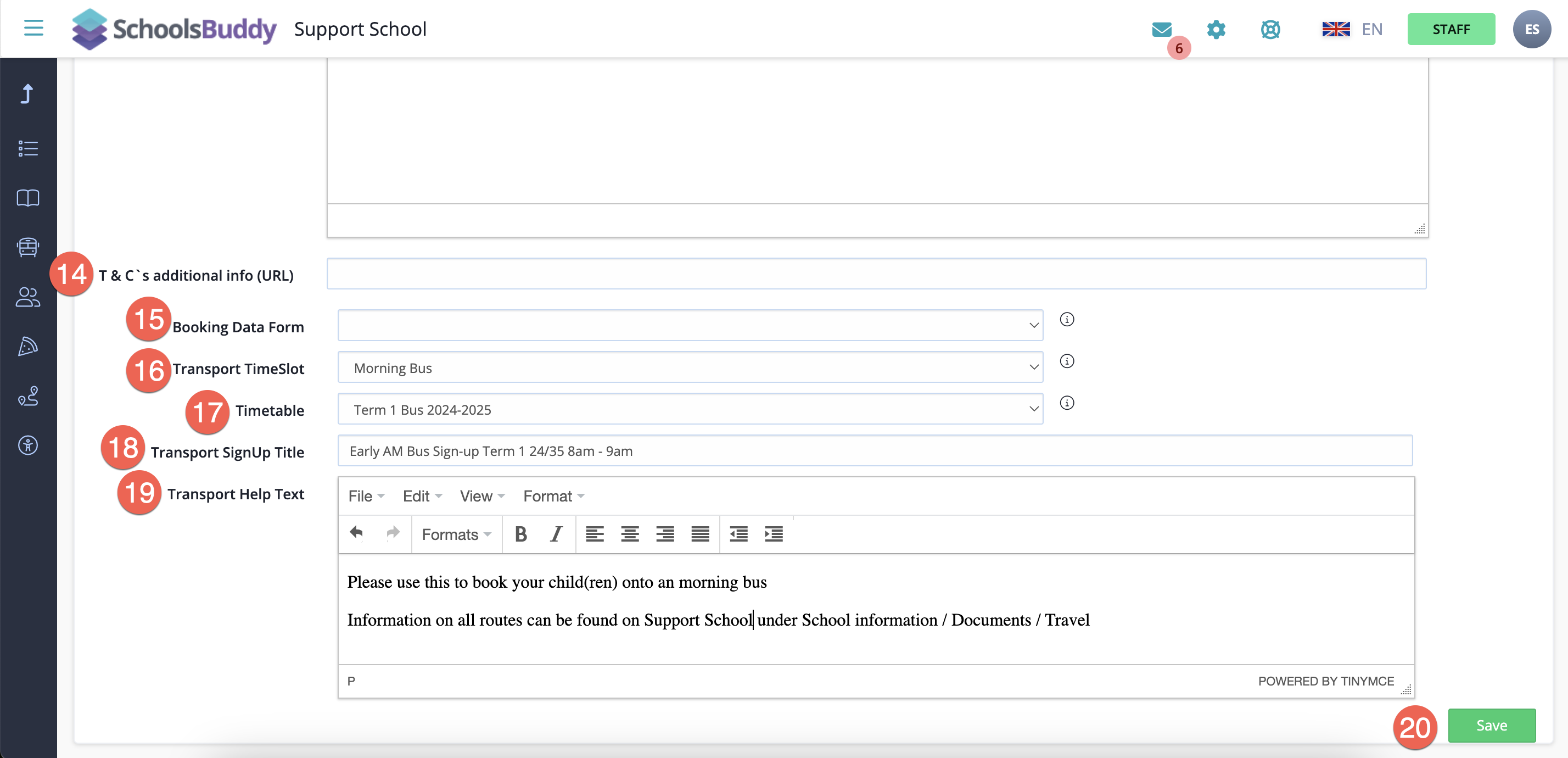Open the sidebar open-book icon

point(27,198)
